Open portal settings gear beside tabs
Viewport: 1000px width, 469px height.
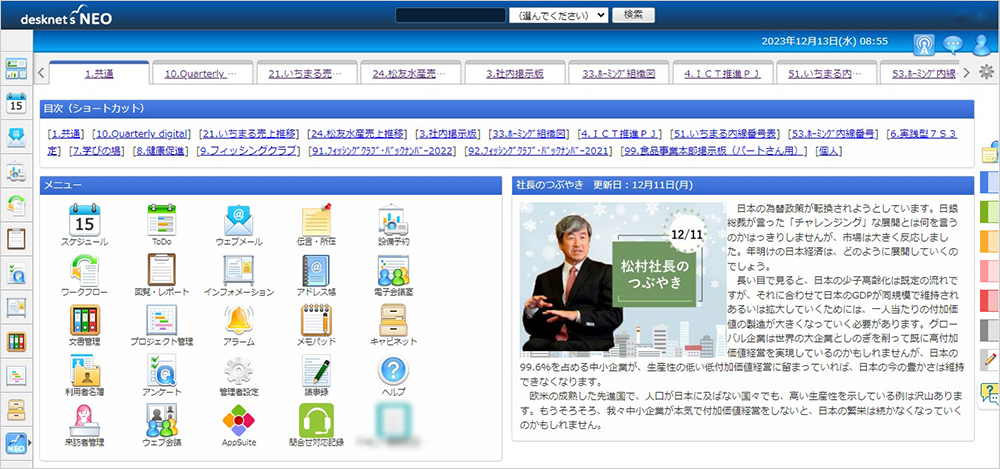click(986, 71)
